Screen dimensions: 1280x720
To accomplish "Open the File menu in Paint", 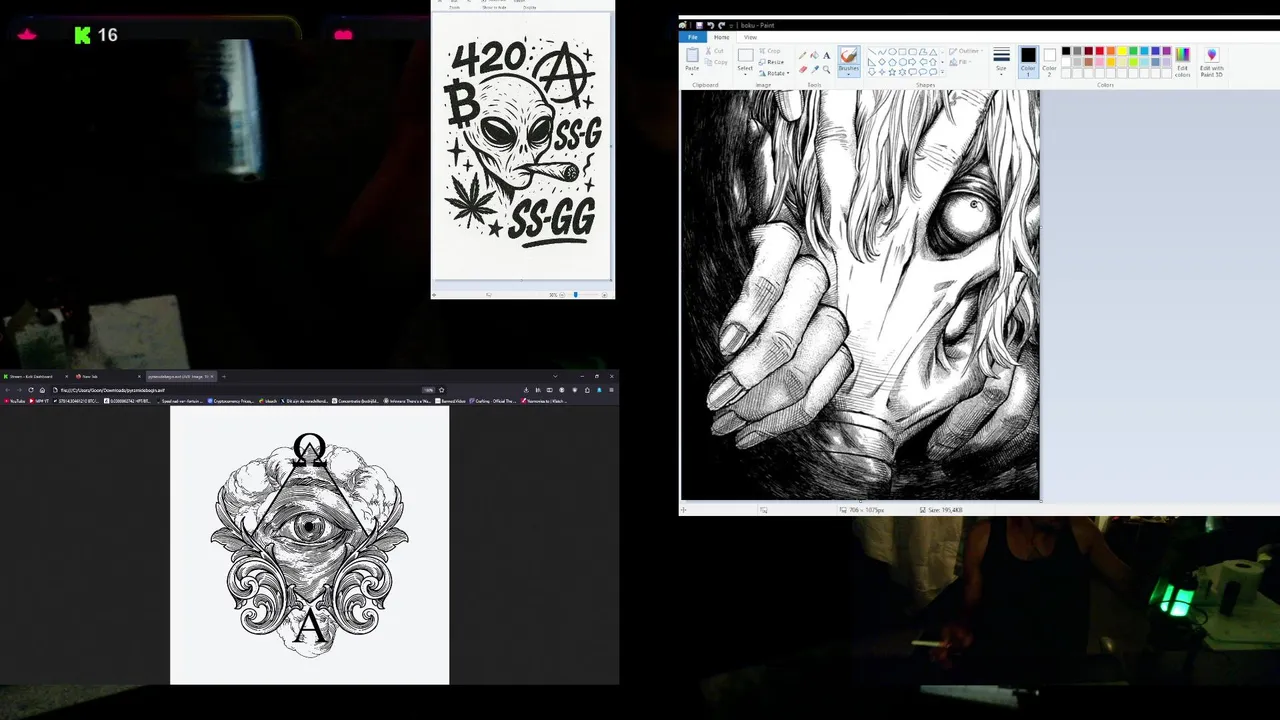I will pyautogui.click(x=692, y=37).
